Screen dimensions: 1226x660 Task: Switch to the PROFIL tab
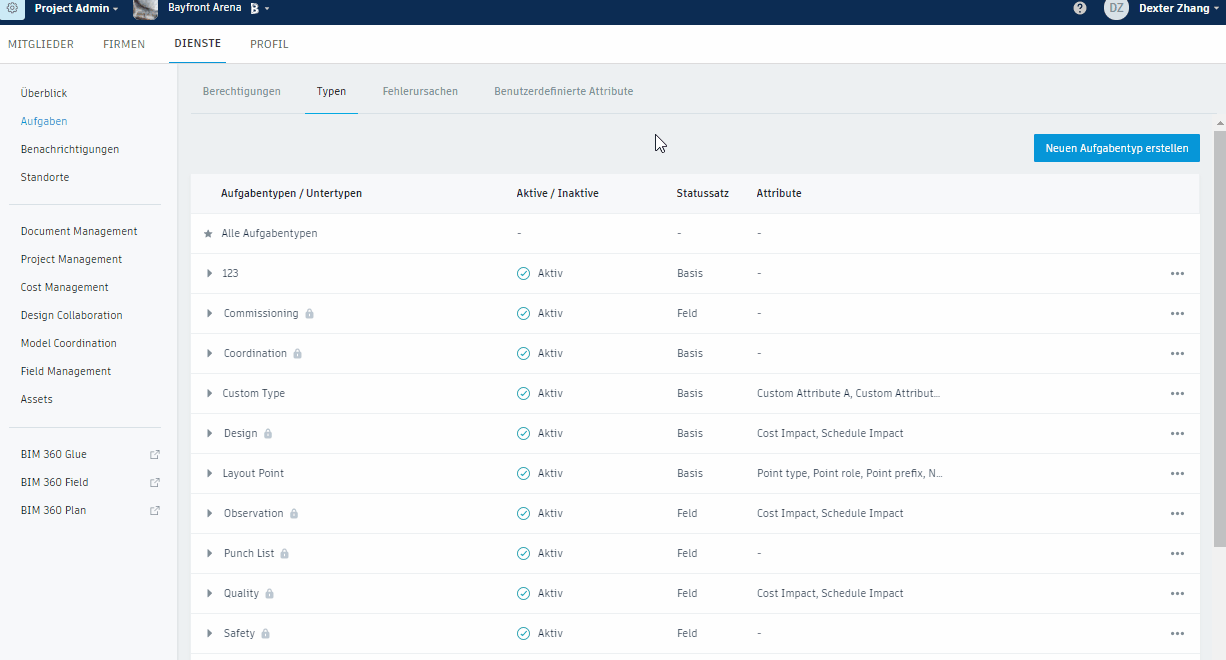click(x=269, y=44)
